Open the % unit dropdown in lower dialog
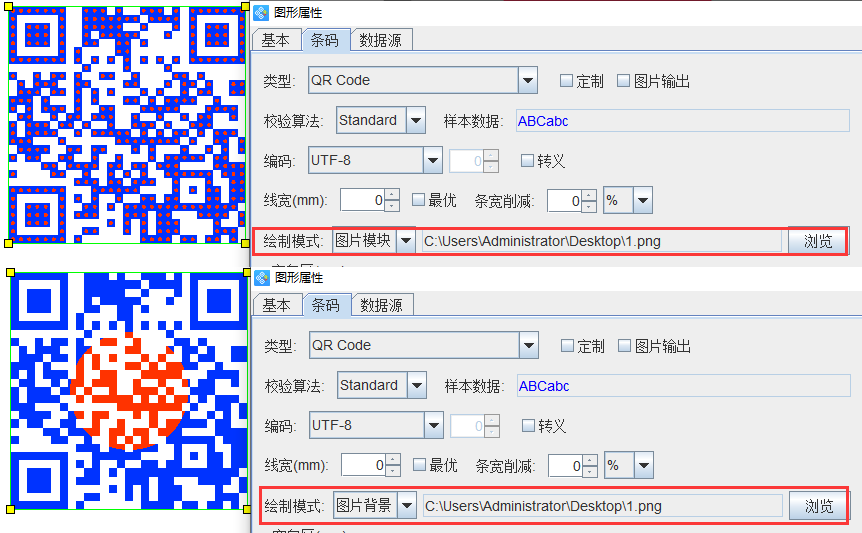Viewport: 862px width, 533px height. 644,465
